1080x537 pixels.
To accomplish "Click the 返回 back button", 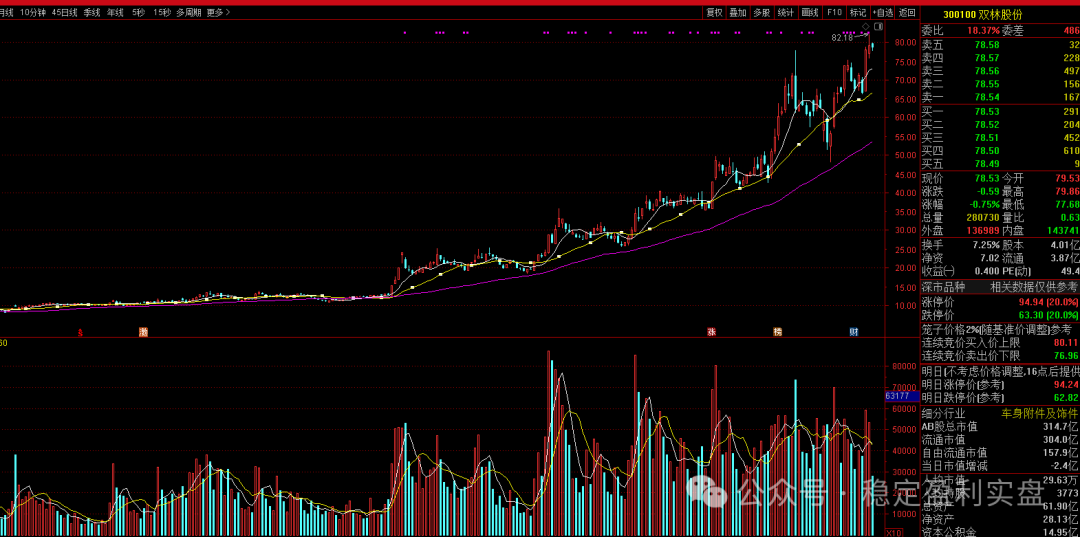I will pyautogui.click(x=907, y=13).
